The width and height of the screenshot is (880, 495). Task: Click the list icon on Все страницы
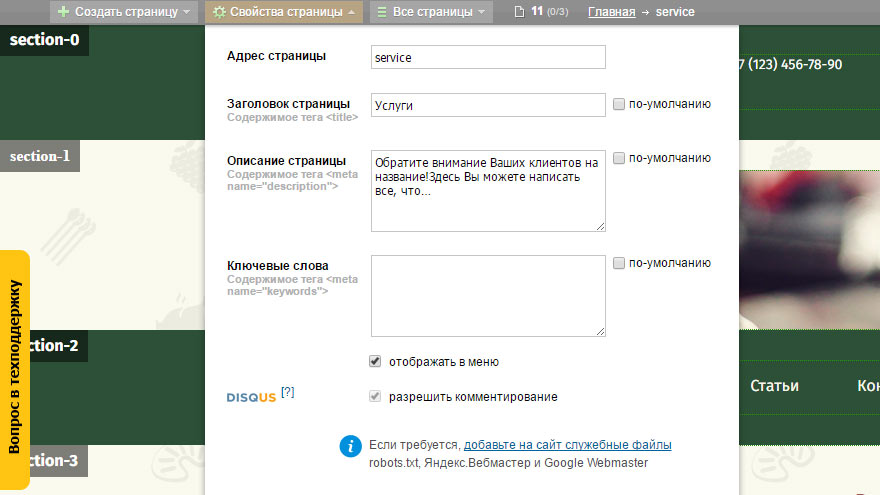click(x=382, y=12)
